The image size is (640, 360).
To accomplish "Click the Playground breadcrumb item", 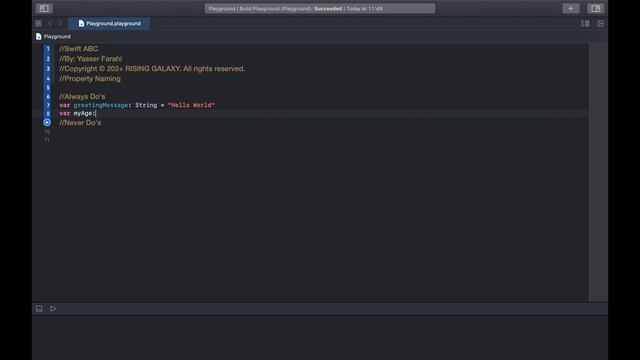I will coord(57,36).
